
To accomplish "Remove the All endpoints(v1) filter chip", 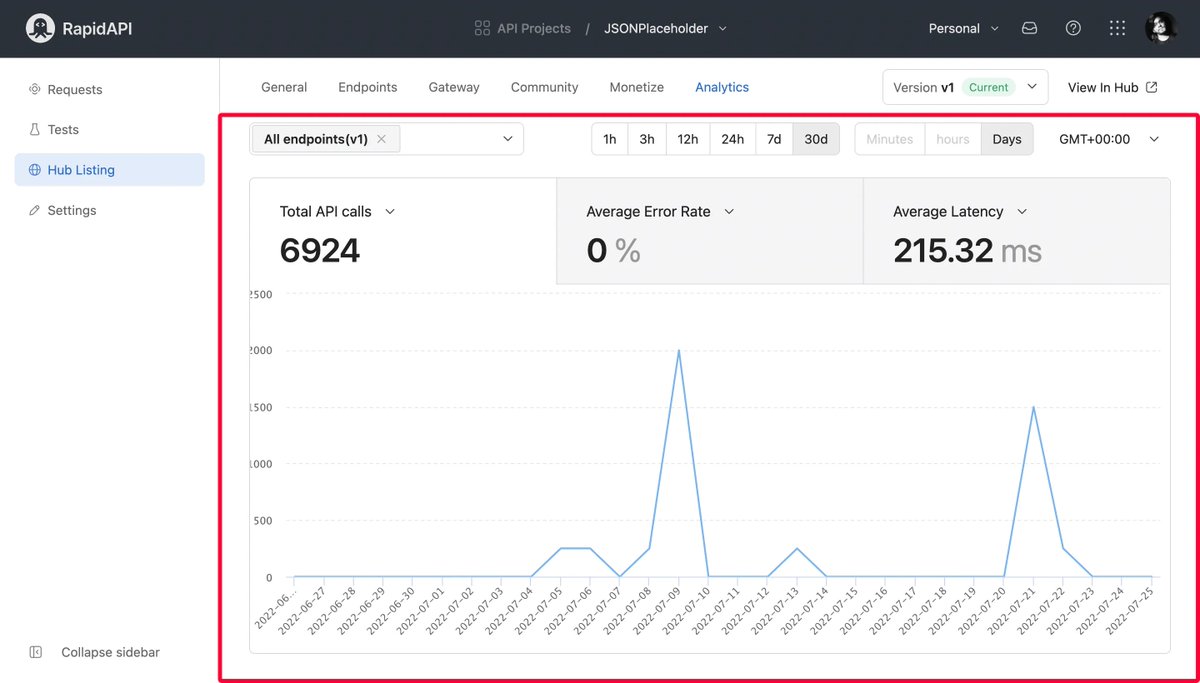I will 381,139.
